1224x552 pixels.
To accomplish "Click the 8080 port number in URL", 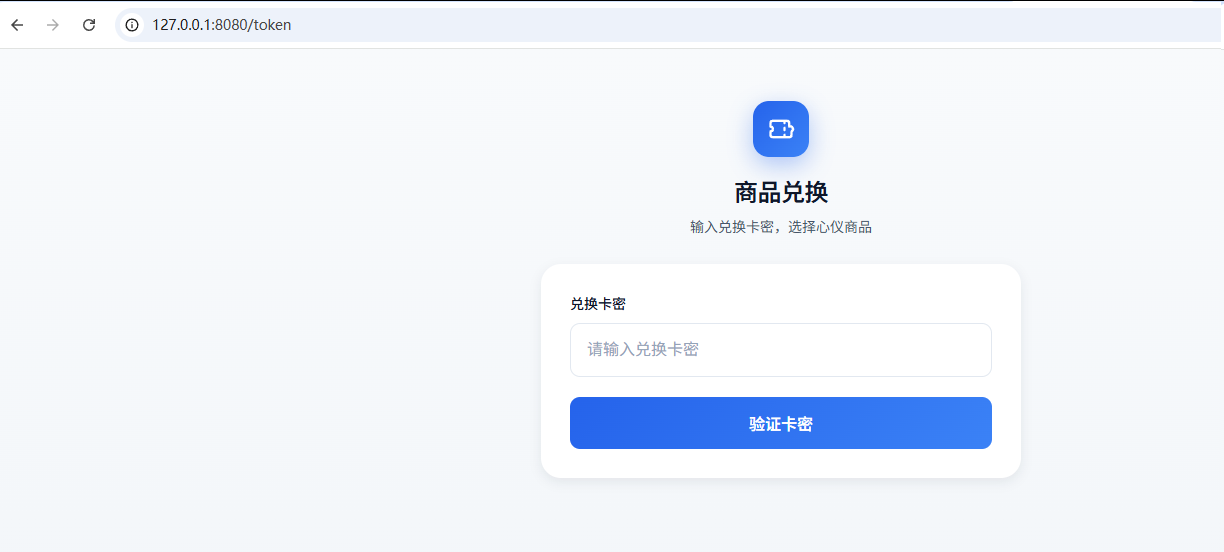I will 232,25.
